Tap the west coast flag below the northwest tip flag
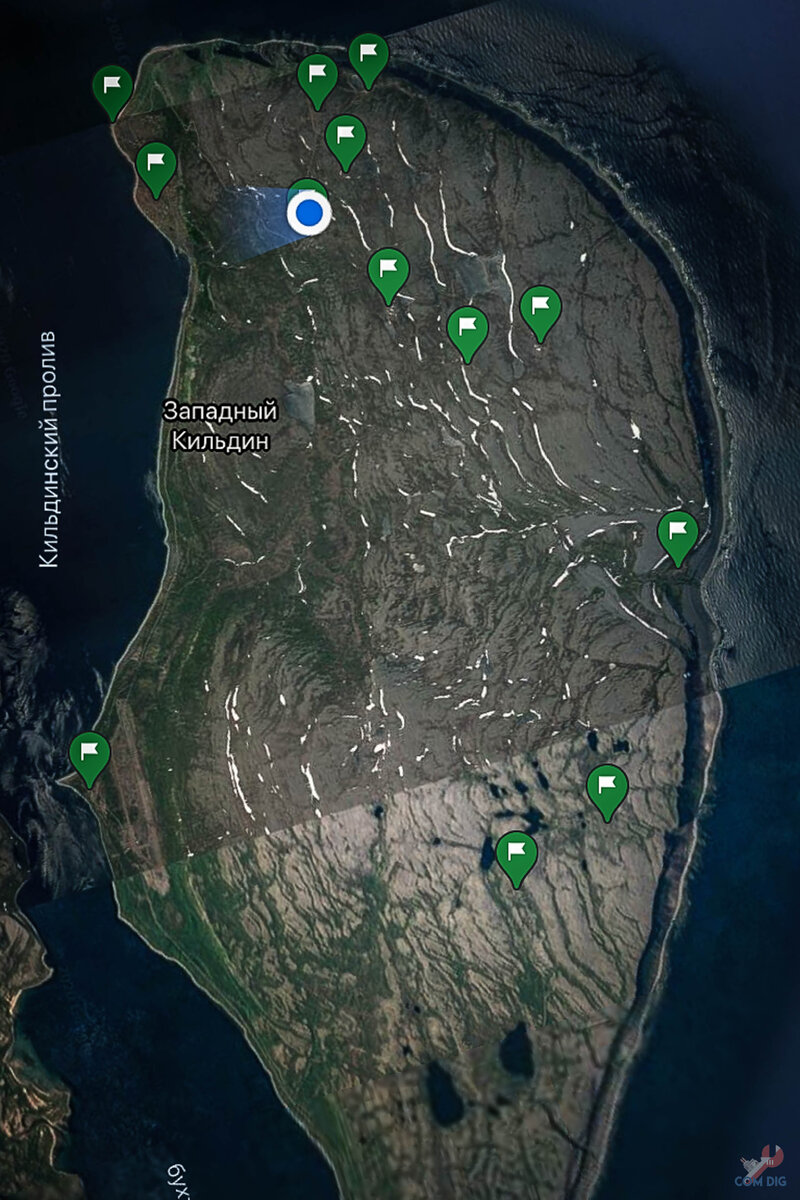 pos(156,170)
